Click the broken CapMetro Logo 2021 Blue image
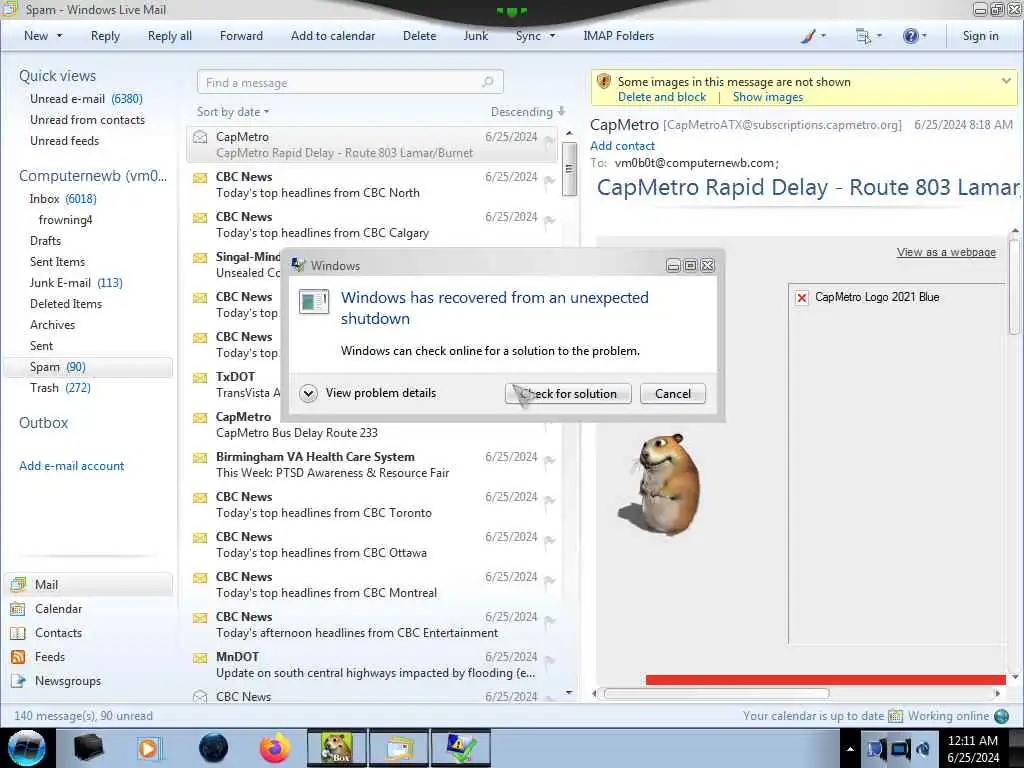This screenshot has height=768, width=1024. coord(802,298)
